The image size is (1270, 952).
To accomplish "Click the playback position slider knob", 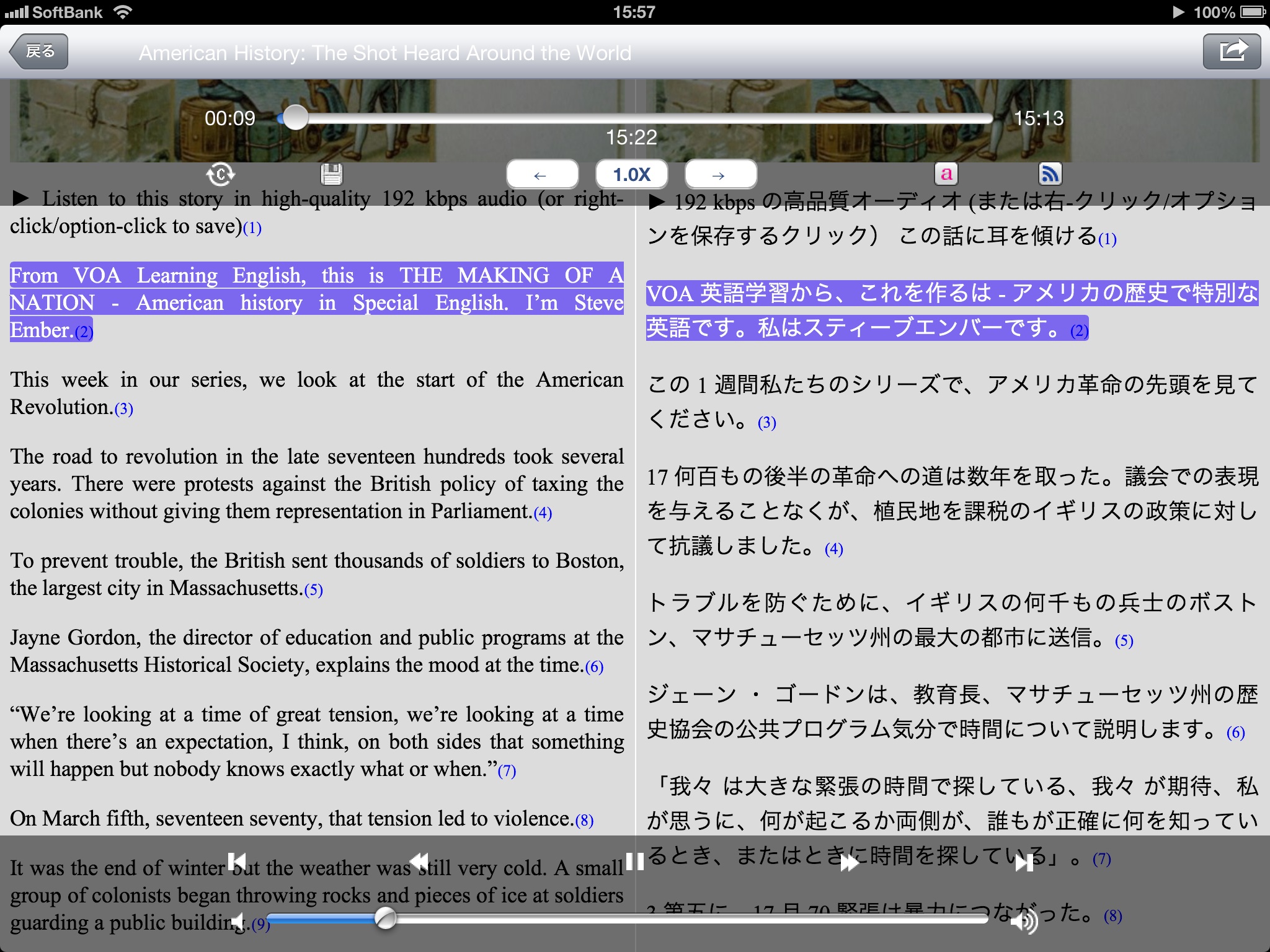I will pyautogui.click(x=296, y=118).
